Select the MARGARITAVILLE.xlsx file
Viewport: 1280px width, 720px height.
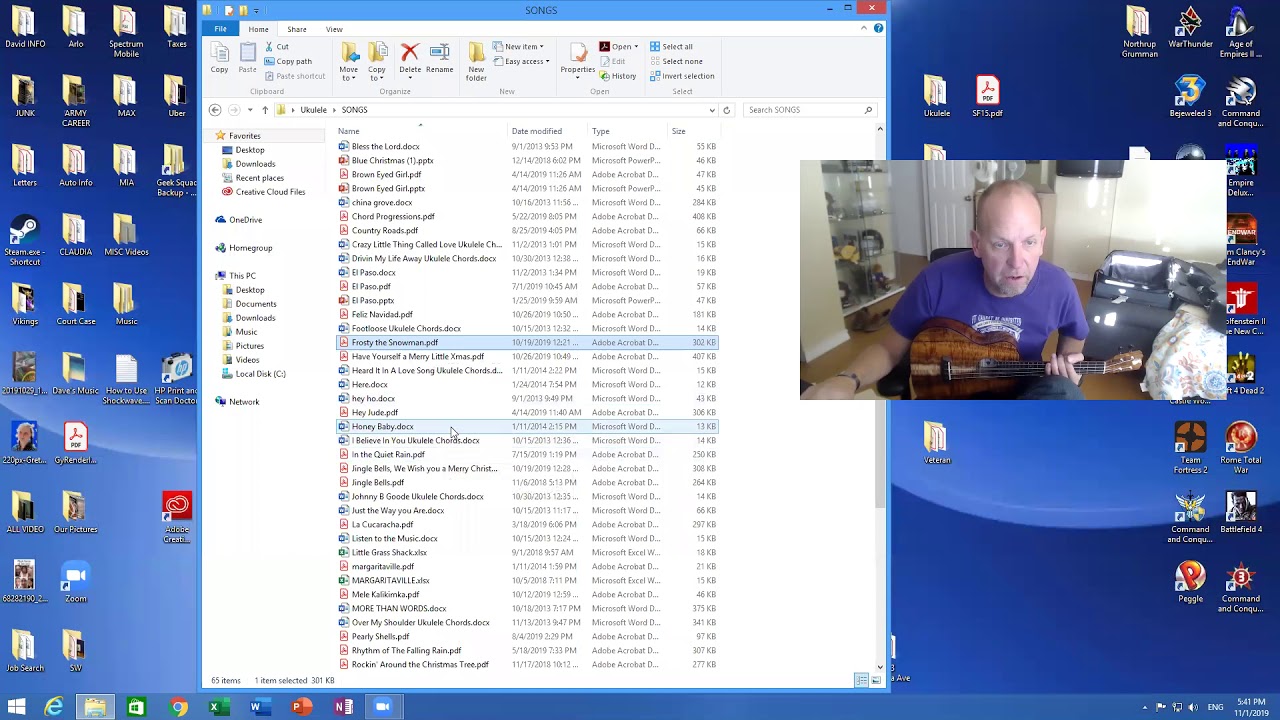[527, 580]
